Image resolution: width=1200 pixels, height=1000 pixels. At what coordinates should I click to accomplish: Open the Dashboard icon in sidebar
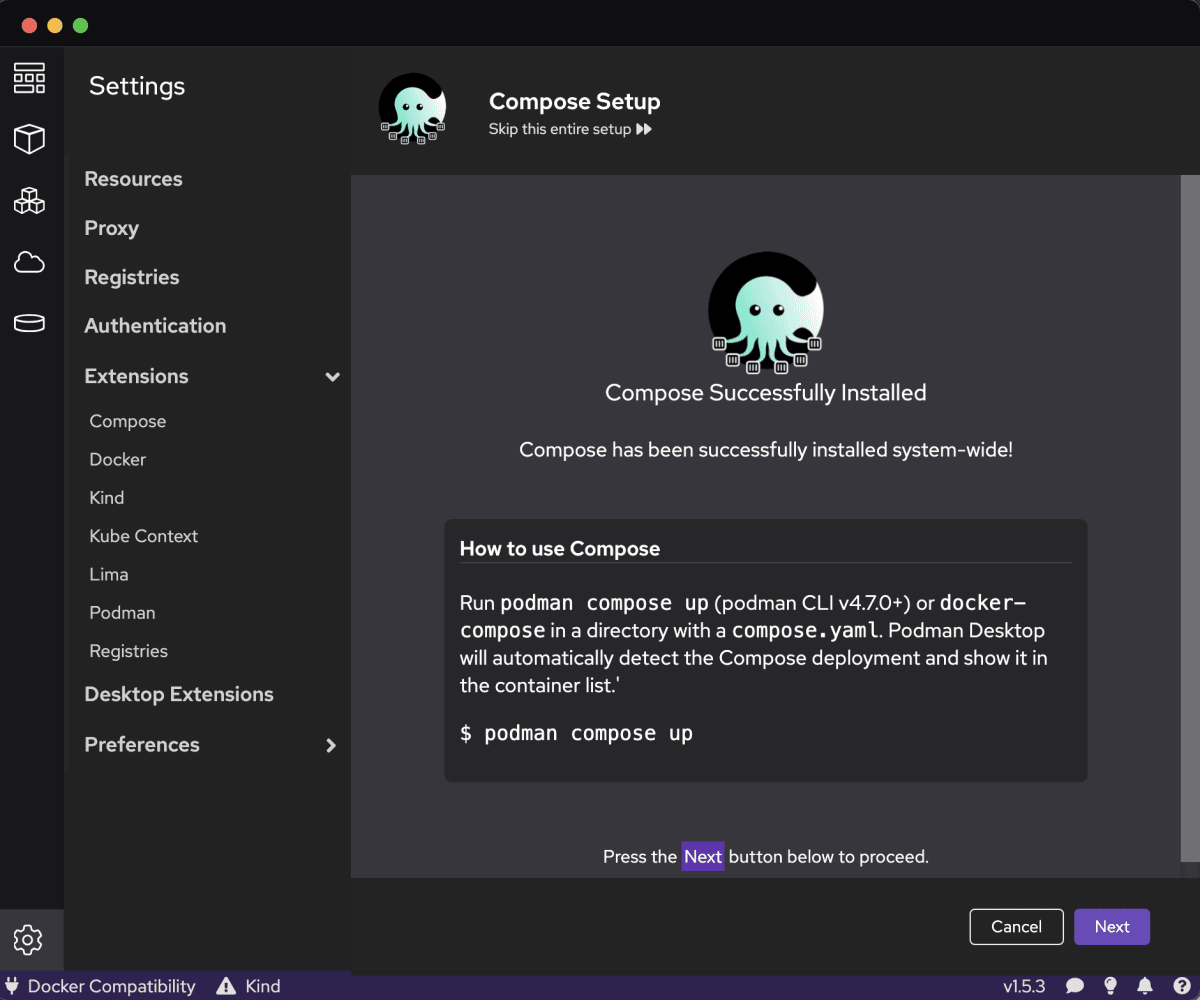click(x=29, y=78)
